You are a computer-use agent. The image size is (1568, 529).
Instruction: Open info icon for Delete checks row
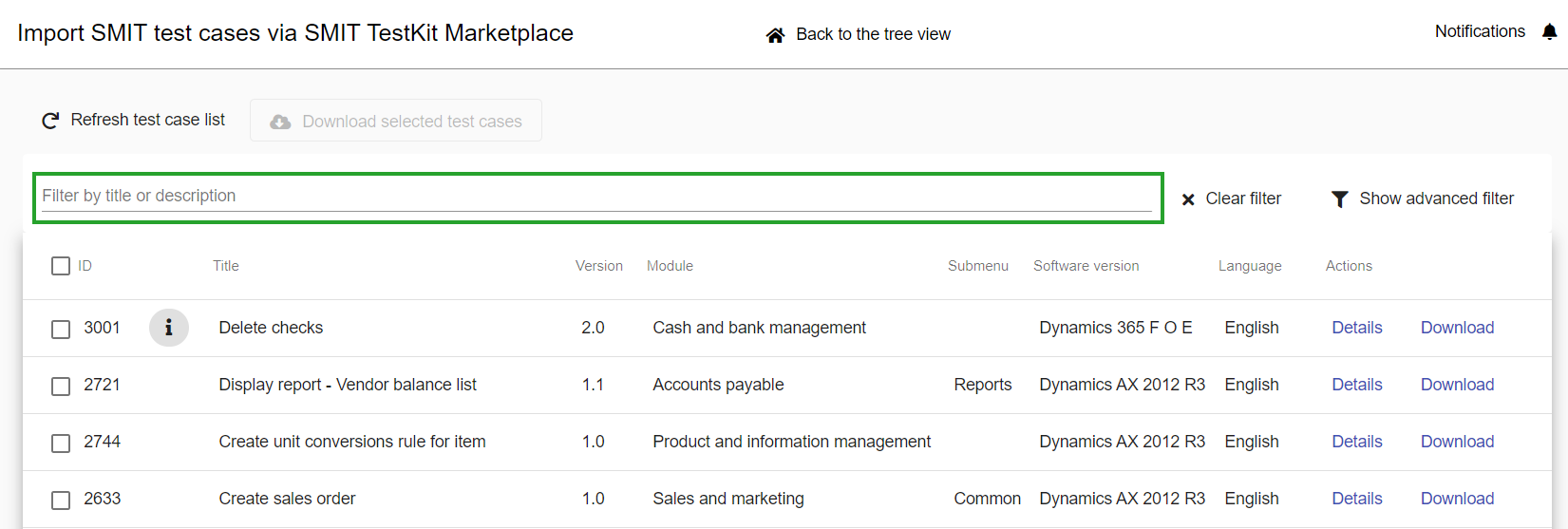[x=169, y=328]
